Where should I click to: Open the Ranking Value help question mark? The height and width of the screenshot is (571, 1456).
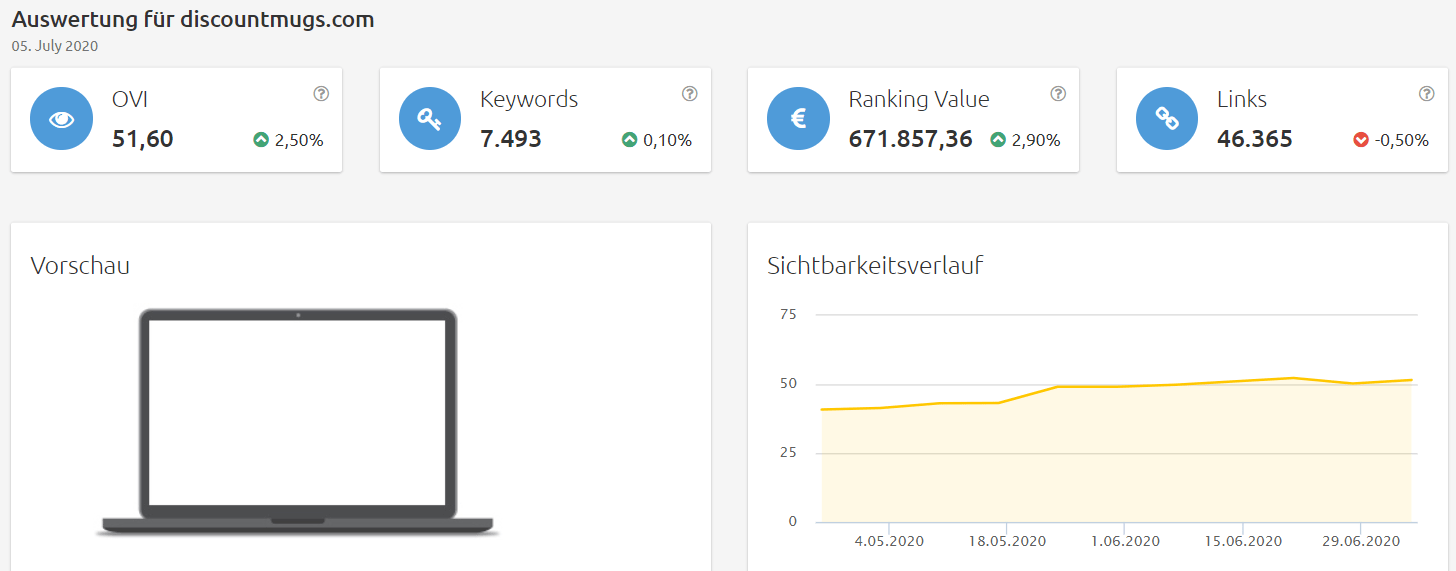[x=1058, y=94]
